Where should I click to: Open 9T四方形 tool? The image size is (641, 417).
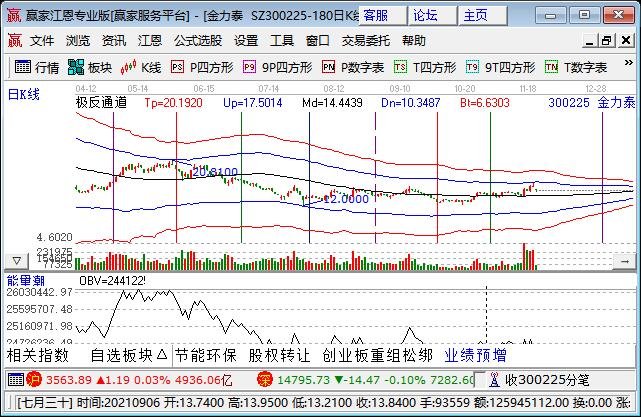501,67
